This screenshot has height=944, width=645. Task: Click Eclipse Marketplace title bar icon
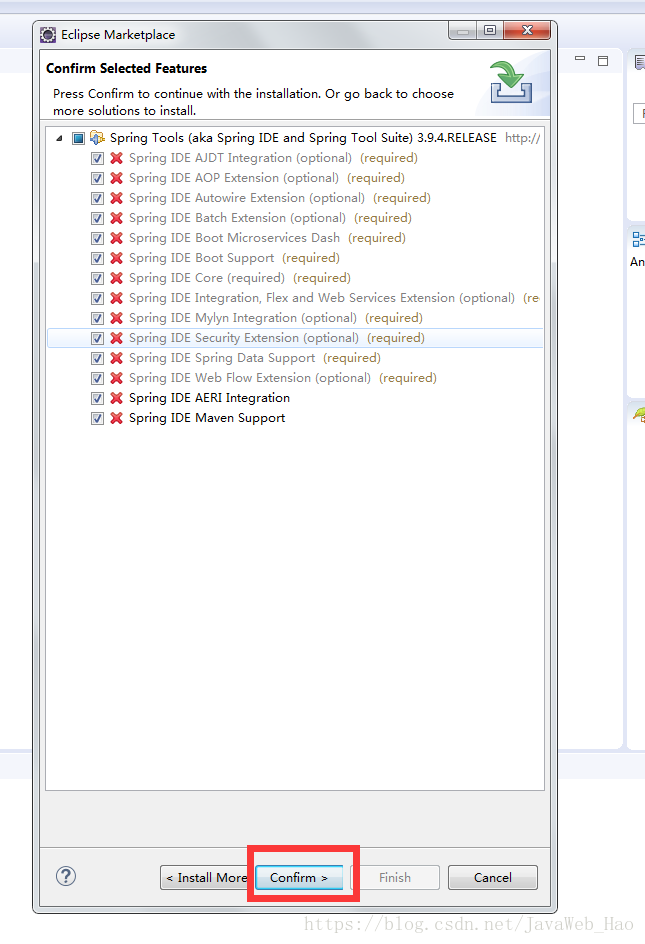(x=48, y=35)
